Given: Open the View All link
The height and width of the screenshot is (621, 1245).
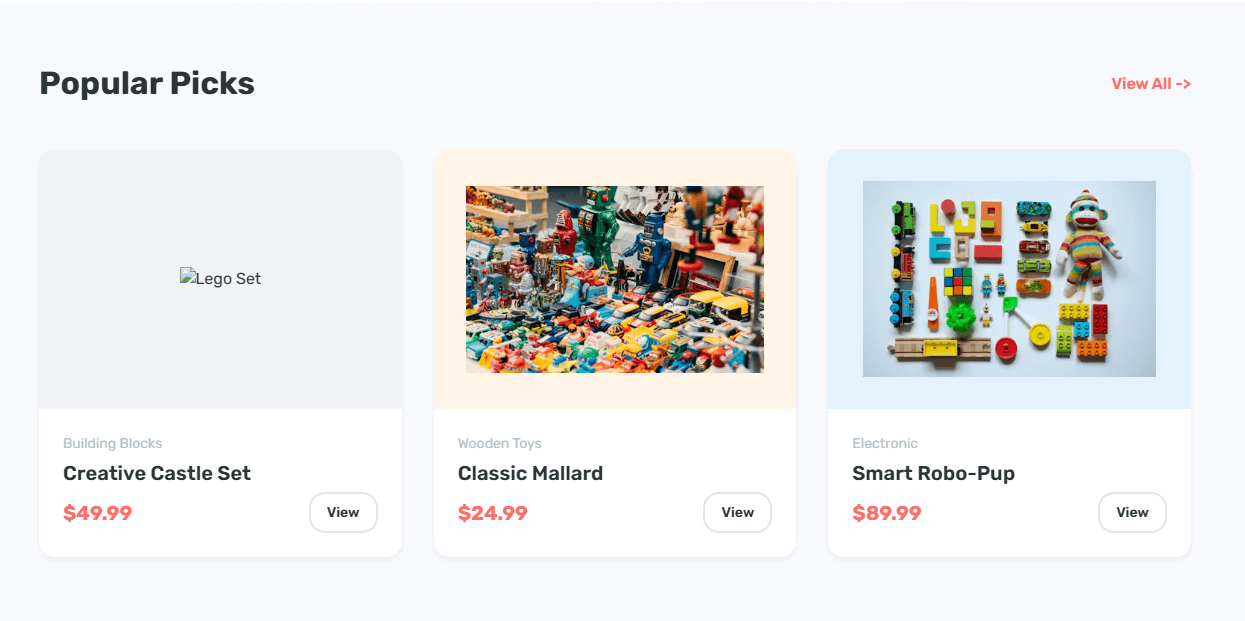Looking at the screenshot, I should [1150, 84].
